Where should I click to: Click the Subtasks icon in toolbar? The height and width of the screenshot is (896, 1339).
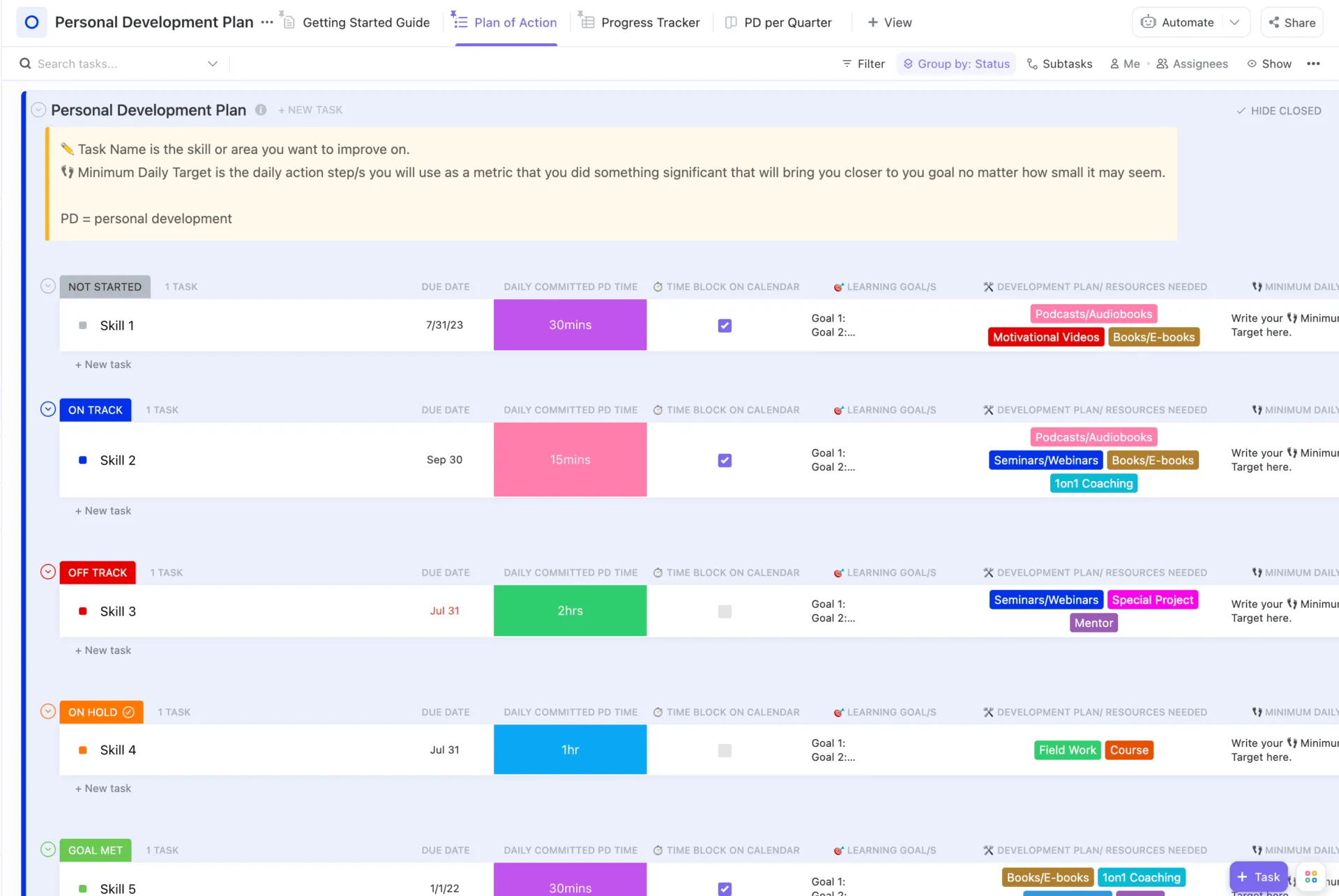[x=1032, y=63]
